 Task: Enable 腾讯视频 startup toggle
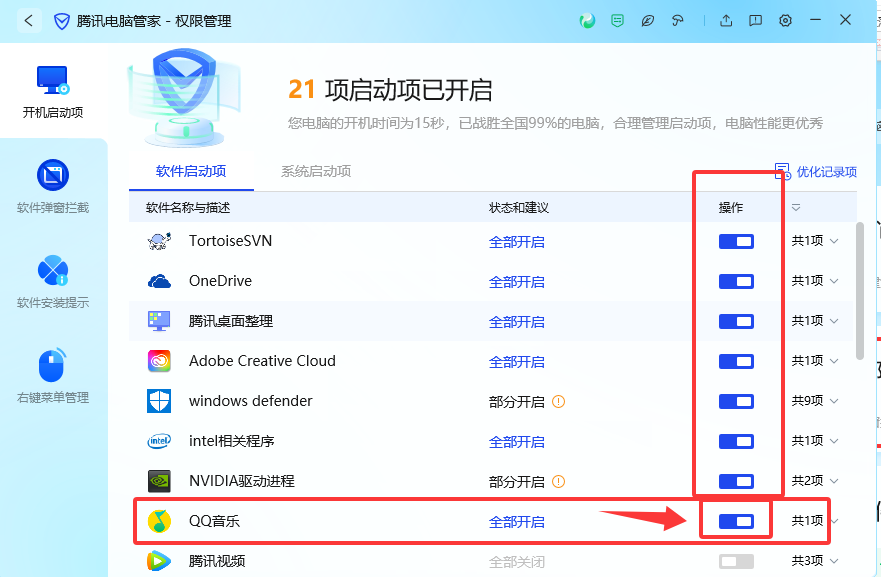point(736,561)
